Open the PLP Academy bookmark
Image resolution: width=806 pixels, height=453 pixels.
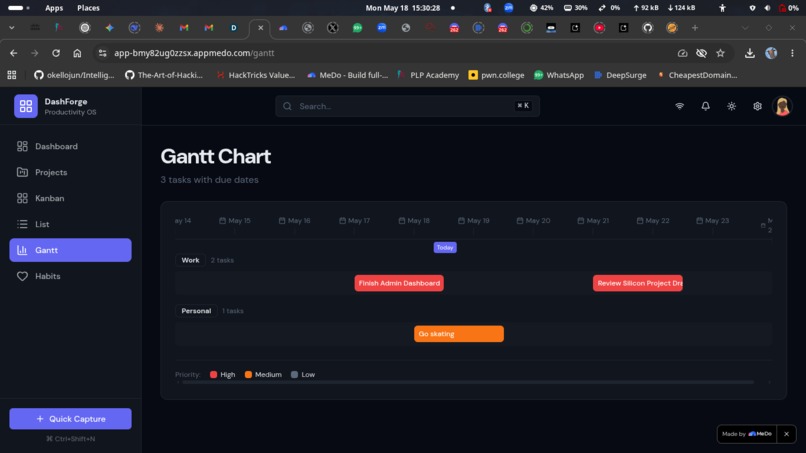[428, 75]
